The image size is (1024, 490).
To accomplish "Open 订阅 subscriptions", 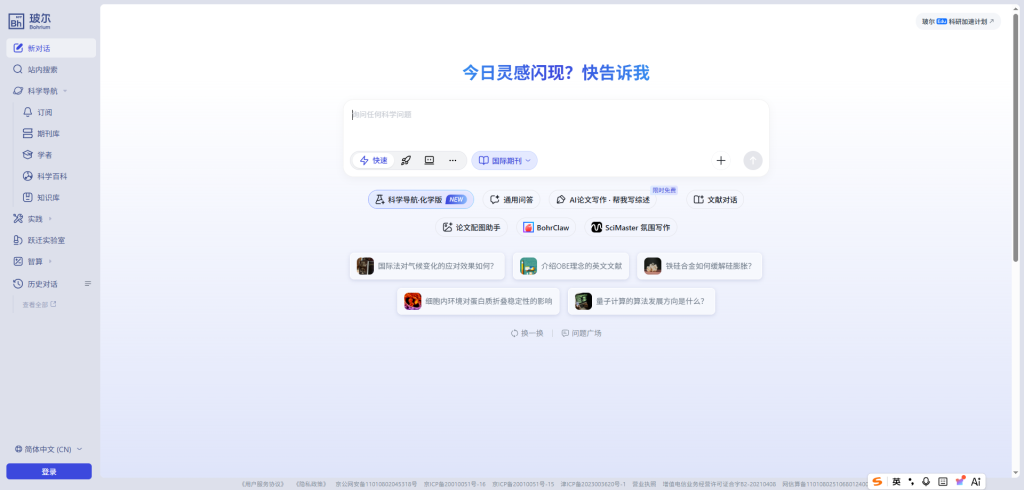I will 44,112.
